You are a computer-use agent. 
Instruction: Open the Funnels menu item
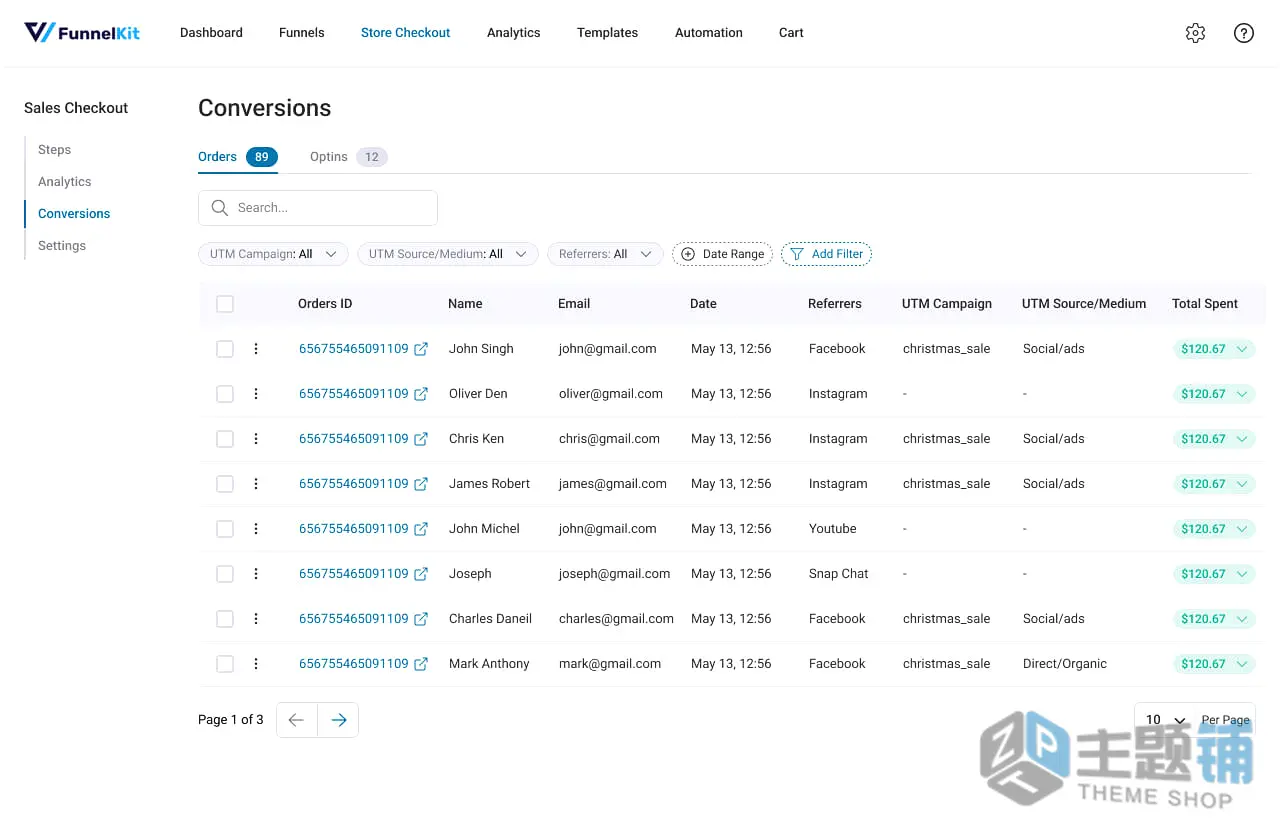[301, 33]
